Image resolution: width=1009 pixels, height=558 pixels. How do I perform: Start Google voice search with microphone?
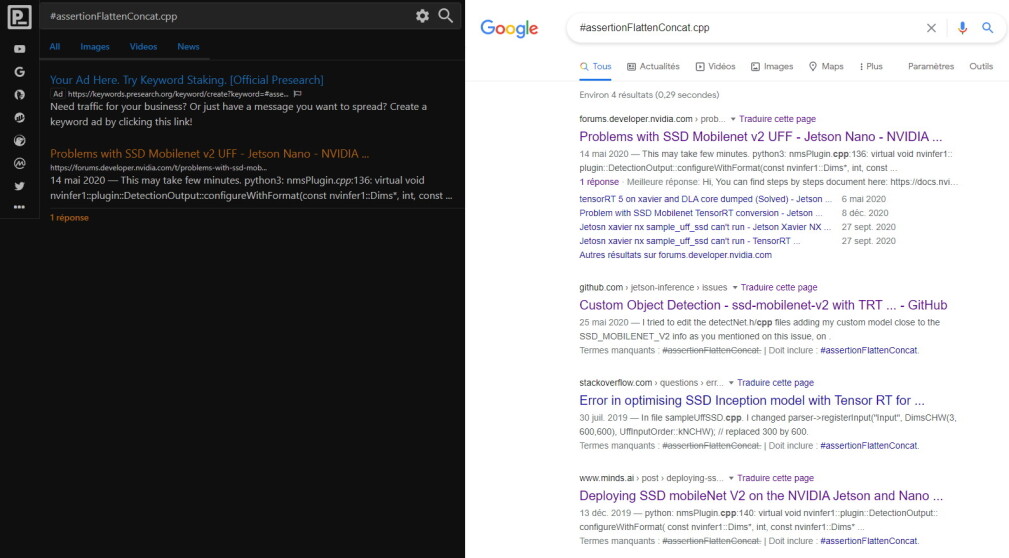(962, 28)
